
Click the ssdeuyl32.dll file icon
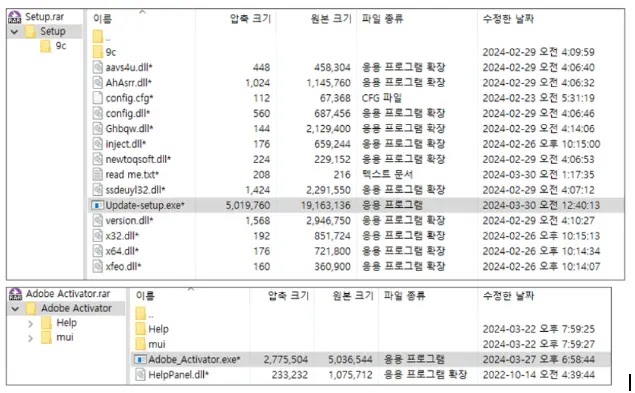tap(98, 190)
